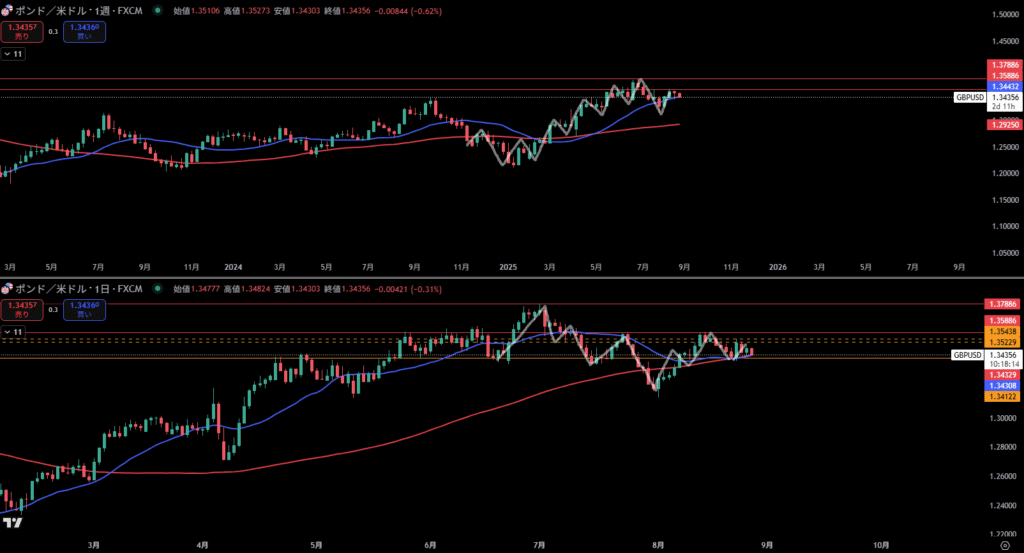
Task: Click the red sell button 1.34357 on weekly chart
Action: tap(22, 31)
